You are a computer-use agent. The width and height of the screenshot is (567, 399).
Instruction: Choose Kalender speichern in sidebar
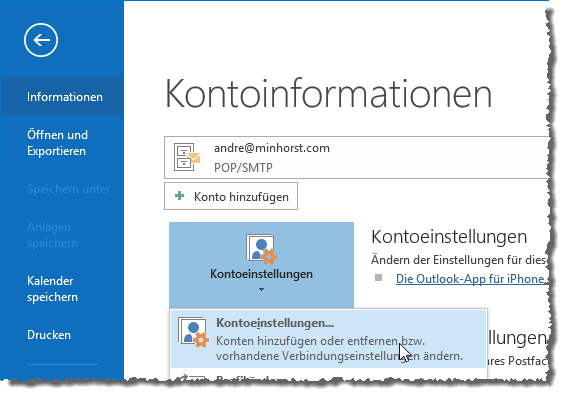click(52, 289)
